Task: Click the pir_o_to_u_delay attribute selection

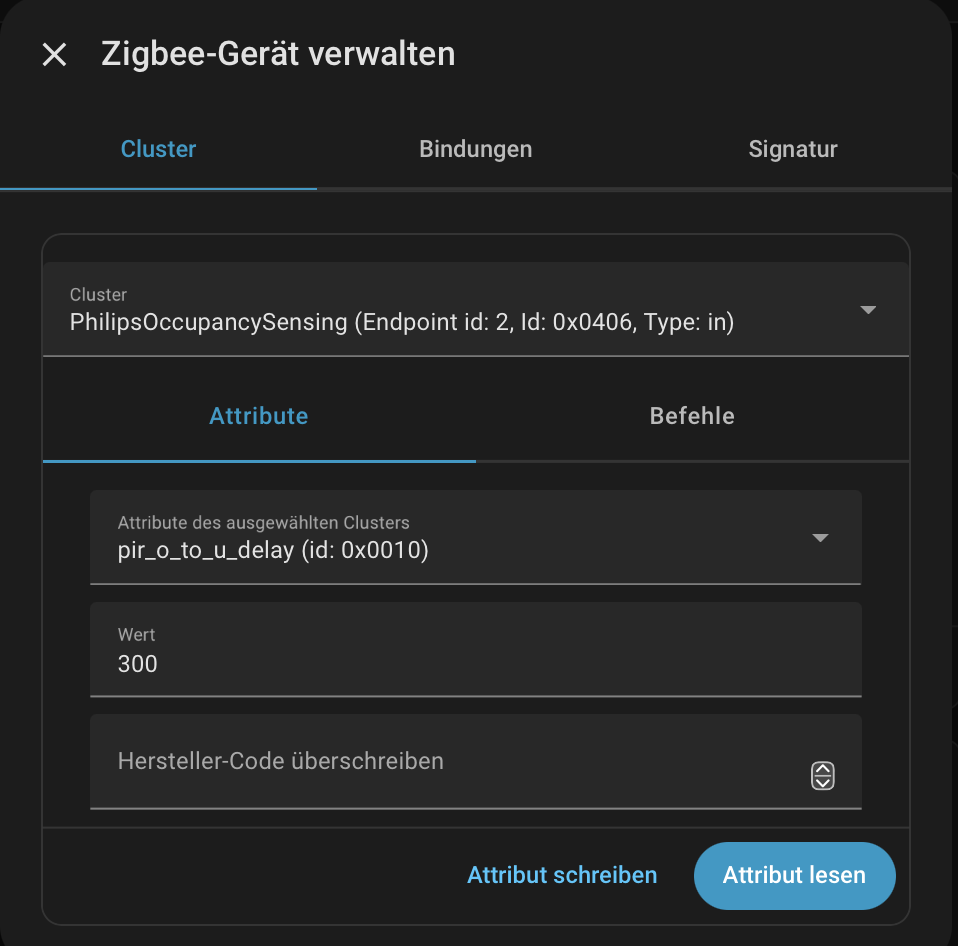Action: pos(273,550)
